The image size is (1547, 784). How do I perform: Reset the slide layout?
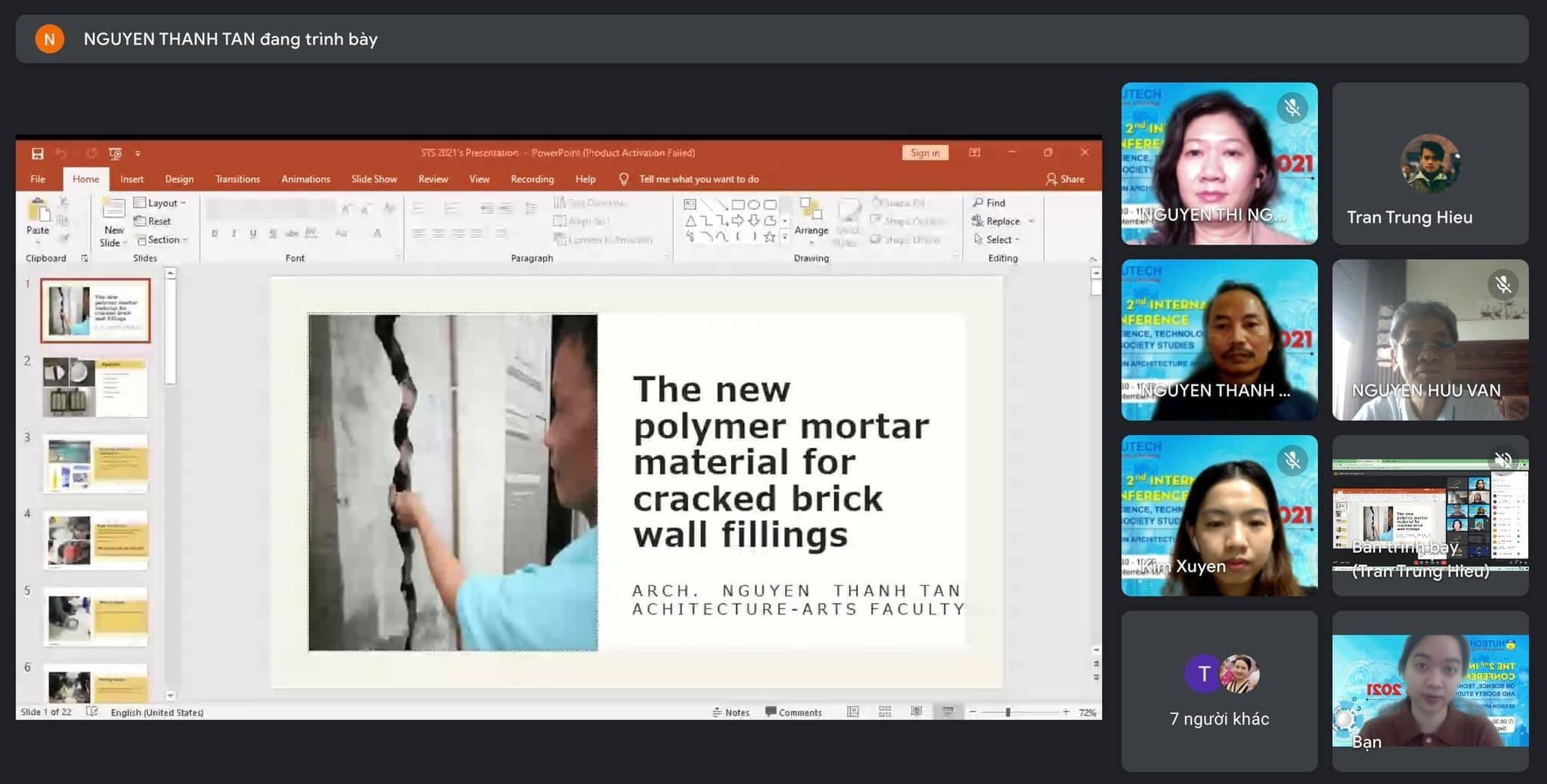(153, 221)
